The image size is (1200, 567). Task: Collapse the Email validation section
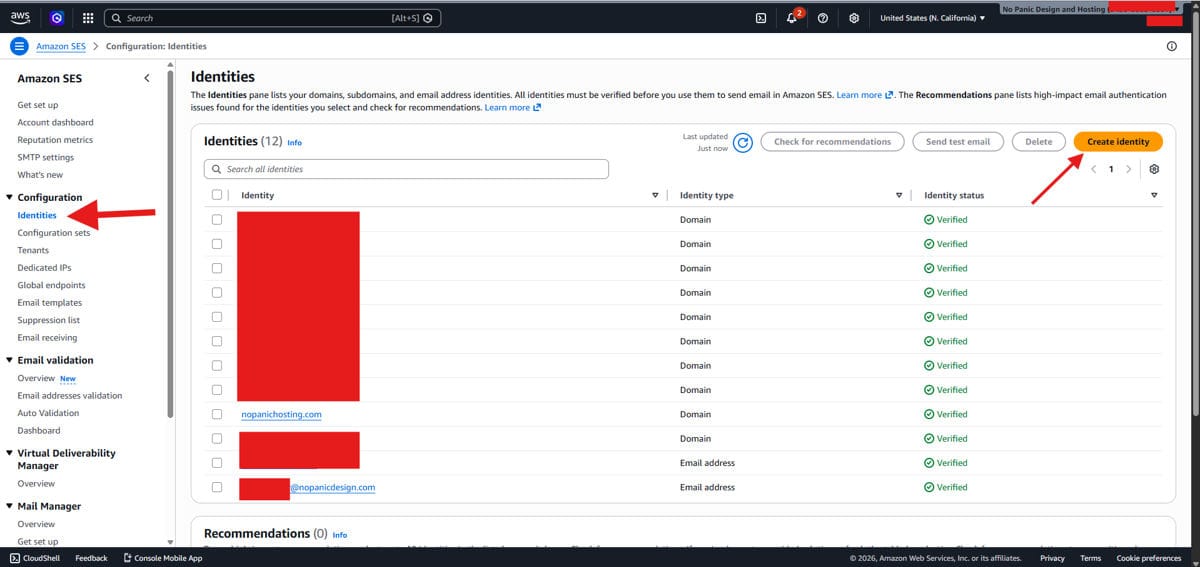pos(10,360)
